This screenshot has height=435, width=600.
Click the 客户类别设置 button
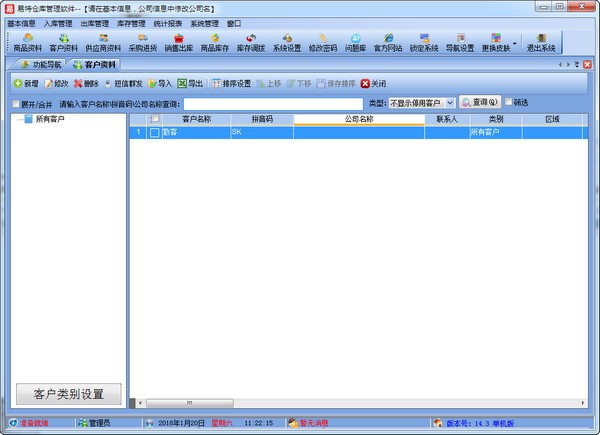click(x=68, y=393)
